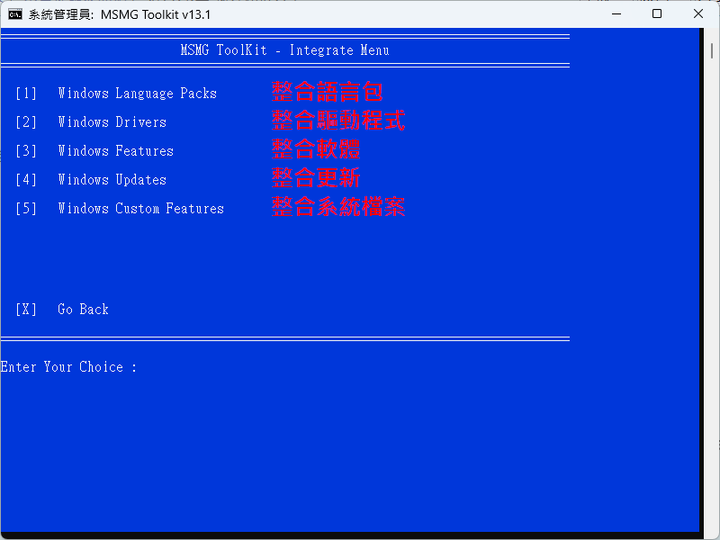Click the [3] option number
Screen dimensions: 720x540
pyautogui.click(x=26, y=151)
